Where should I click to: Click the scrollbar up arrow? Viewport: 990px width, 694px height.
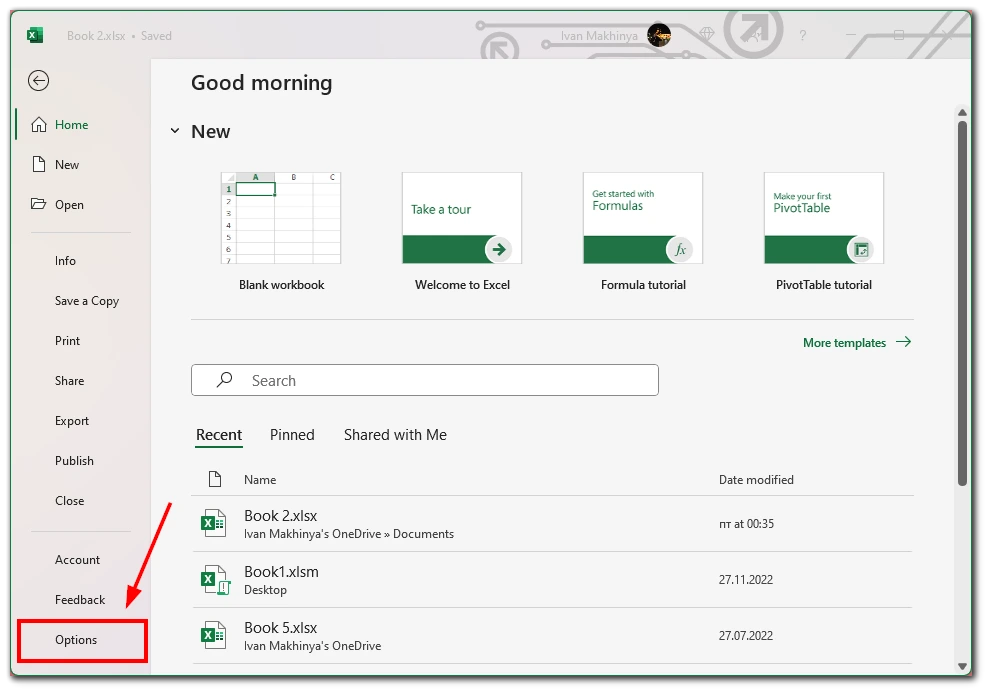point(962,112)
